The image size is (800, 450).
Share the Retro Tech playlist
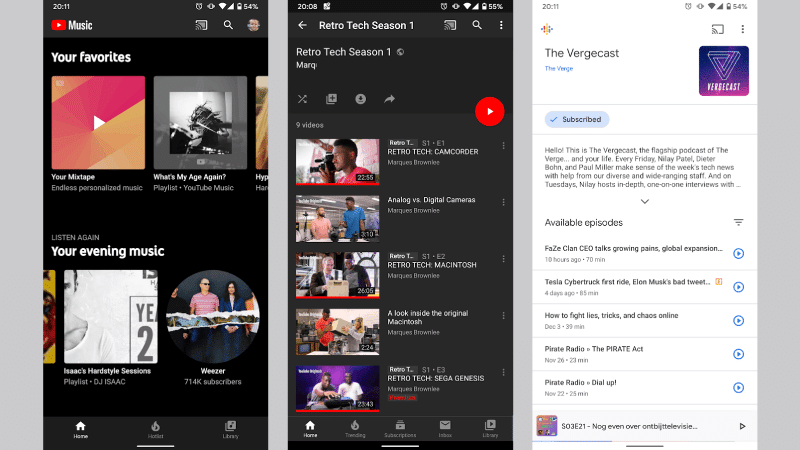389,99
